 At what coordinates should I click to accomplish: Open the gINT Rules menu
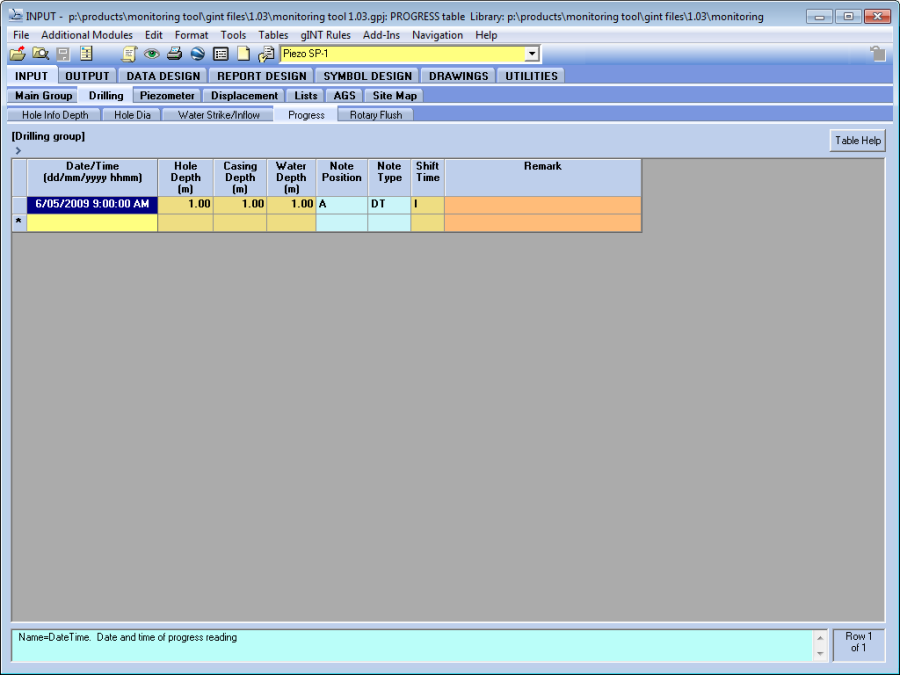coord(325,35)
